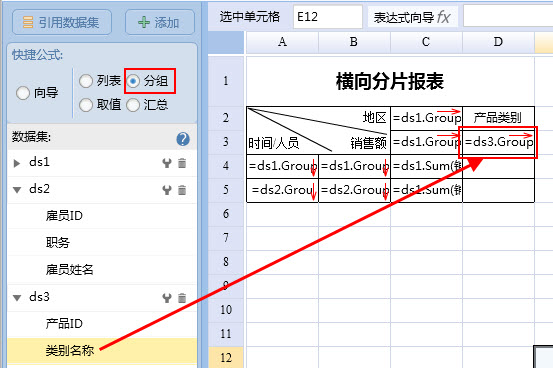Select the ds1 dataset label
Screen dimensions: 553x368
(x=40, y=162)
